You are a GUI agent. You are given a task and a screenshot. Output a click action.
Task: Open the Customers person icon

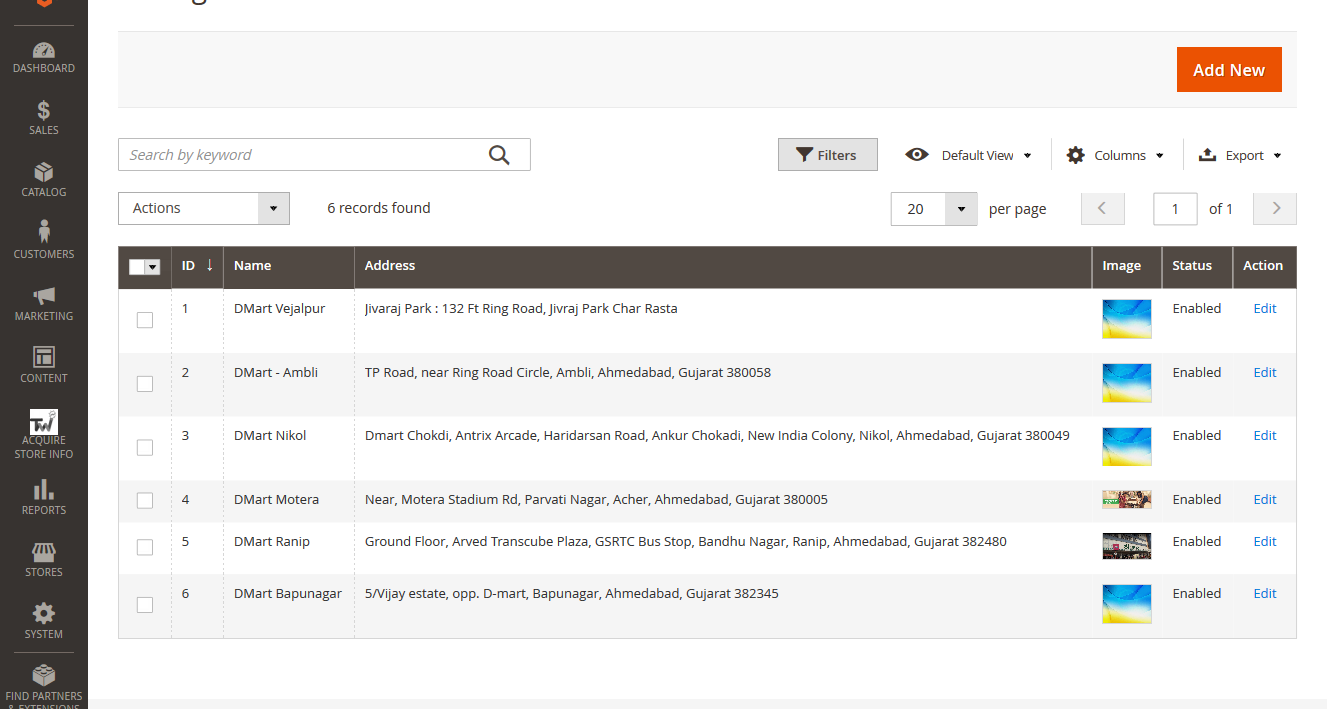[43, 232]
